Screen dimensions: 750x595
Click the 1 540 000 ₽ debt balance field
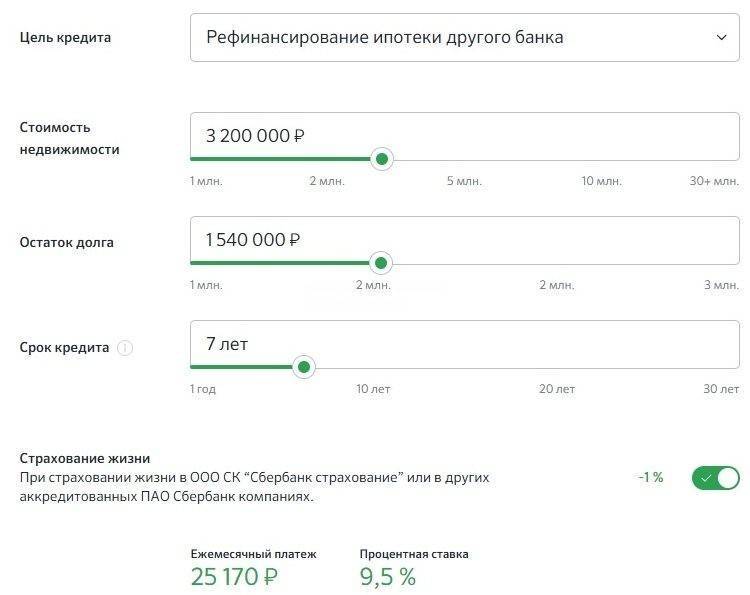pyautogui.click(x=464, y=240)
